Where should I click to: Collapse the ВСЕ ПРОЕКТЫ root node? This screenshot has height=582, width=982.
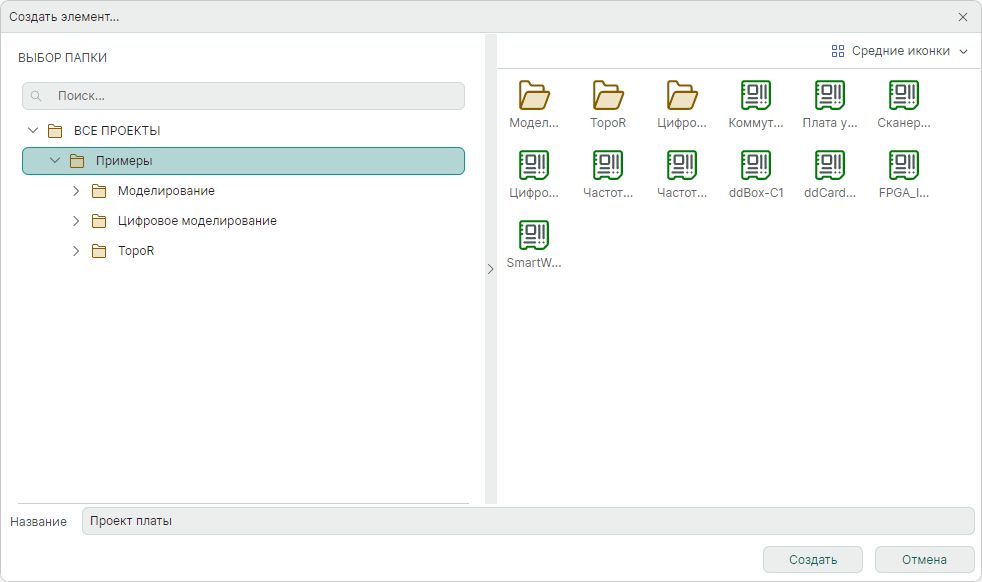tap(33, 131)
